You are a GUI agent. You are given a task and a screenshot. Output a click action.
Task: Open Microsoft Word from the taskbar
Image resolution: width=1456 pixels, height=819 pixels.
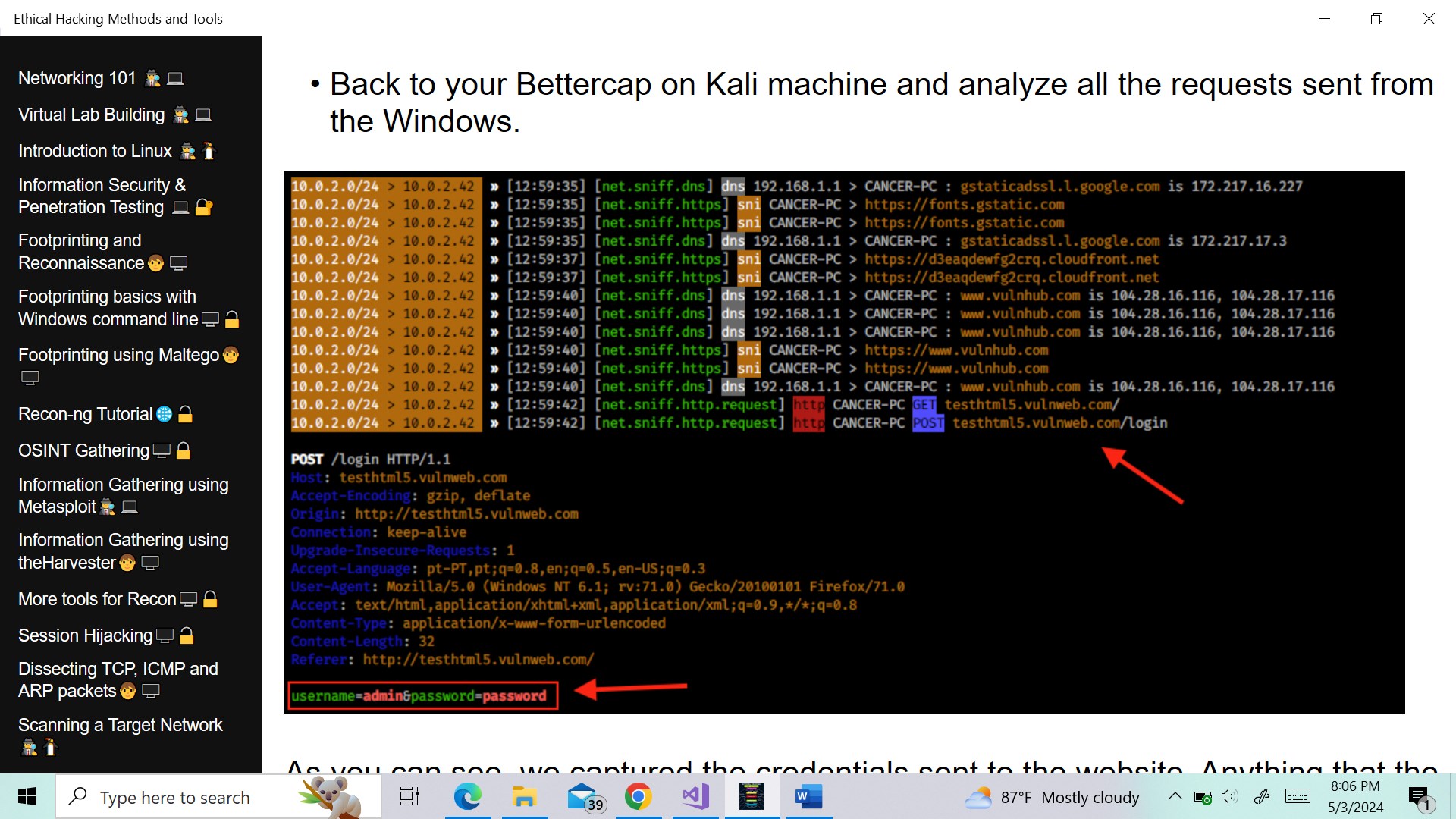pyautogui.click(x=808, y=797)
